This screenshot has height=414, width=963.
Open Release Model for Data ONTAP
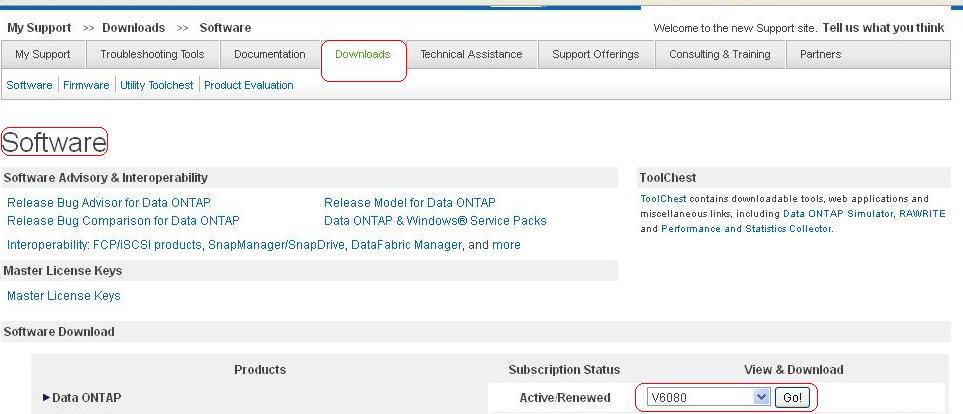point(410,203)
